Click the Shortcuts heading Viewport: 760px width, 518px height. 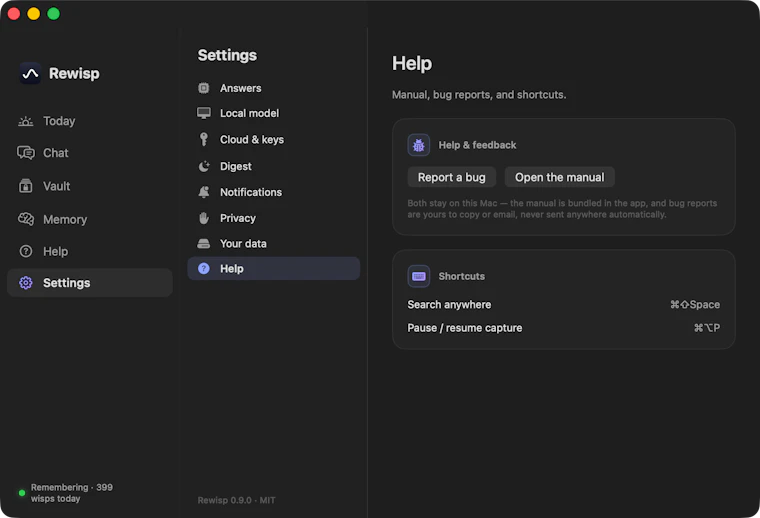(x=461, y=276)
